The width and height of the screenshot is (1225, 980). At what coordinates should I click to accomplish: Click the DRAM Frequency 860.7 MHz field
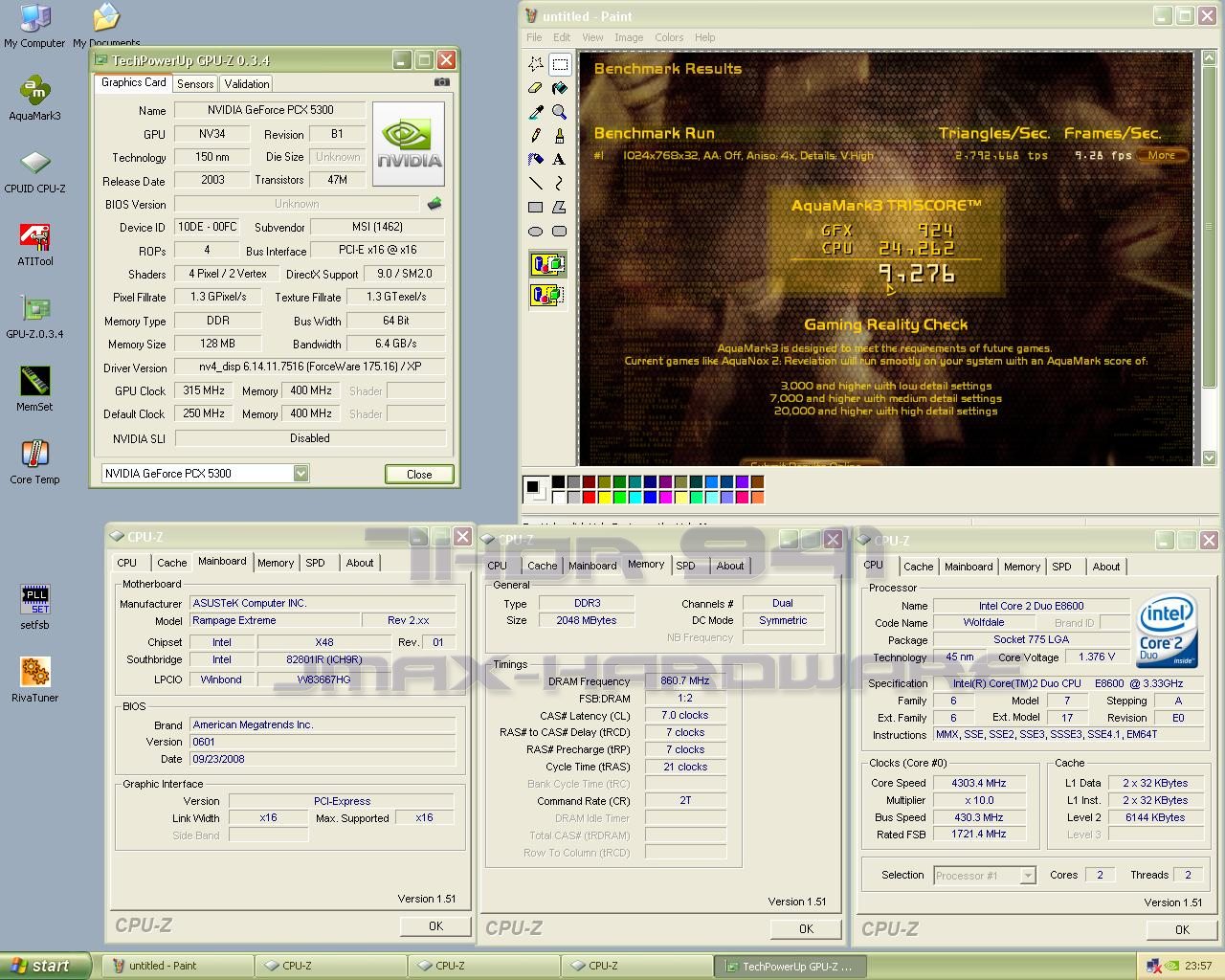[685, 681]
